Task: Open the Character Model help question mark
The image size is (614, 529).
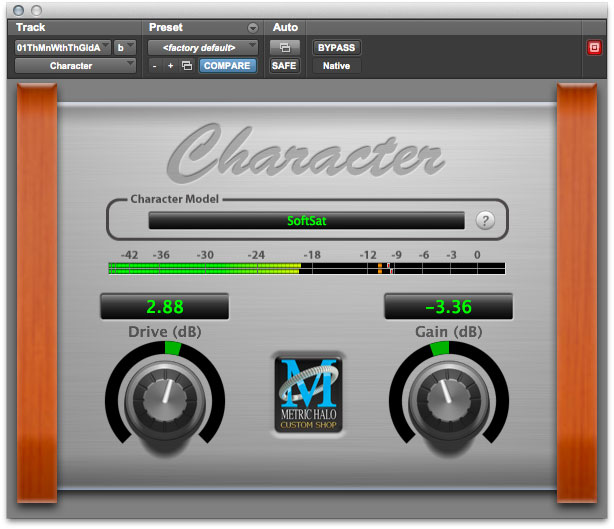Action: point(485,220)
